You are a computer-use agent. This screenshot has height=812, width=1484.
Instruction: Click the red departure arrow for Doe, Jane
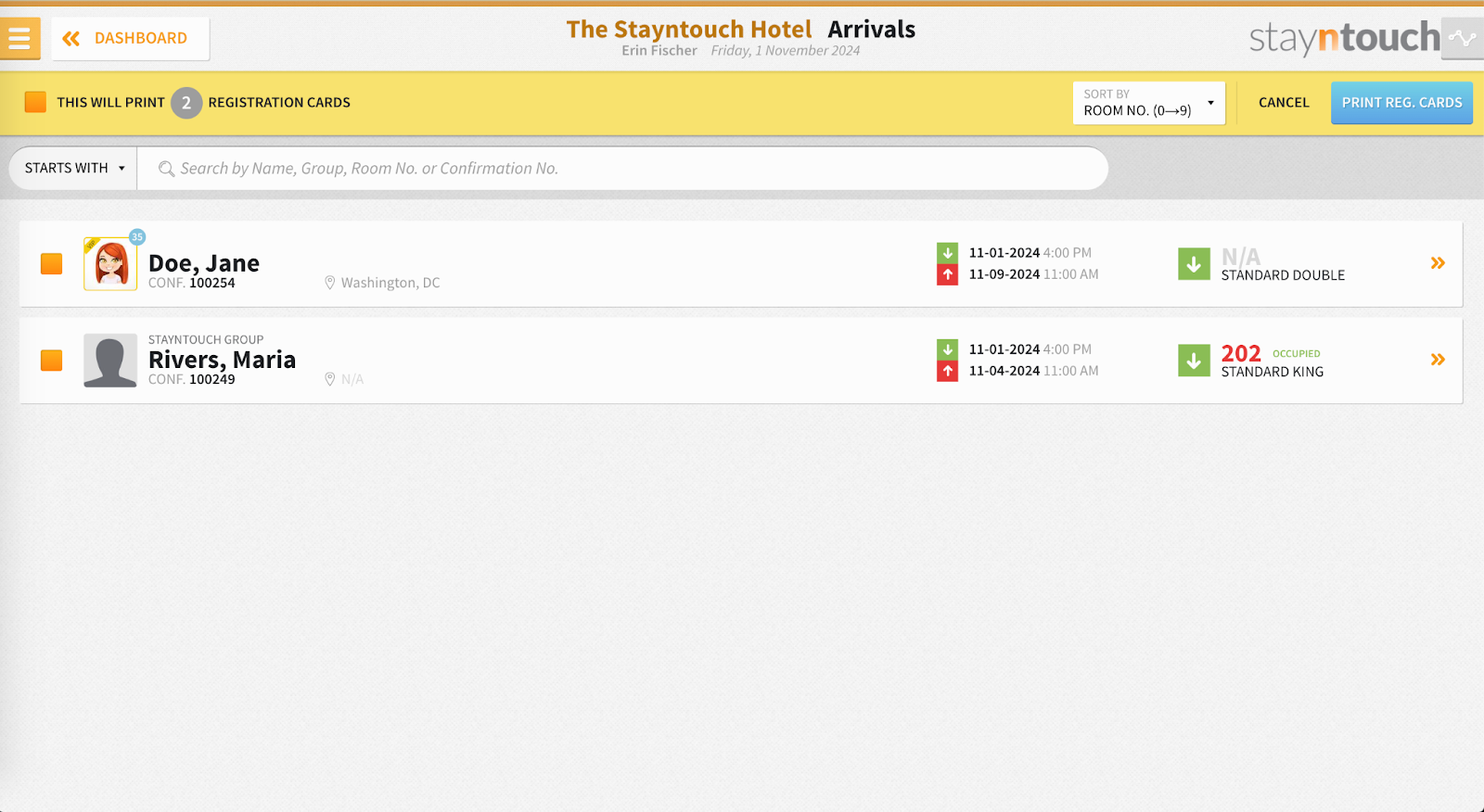pyautogui.click(x=947, y=274)
